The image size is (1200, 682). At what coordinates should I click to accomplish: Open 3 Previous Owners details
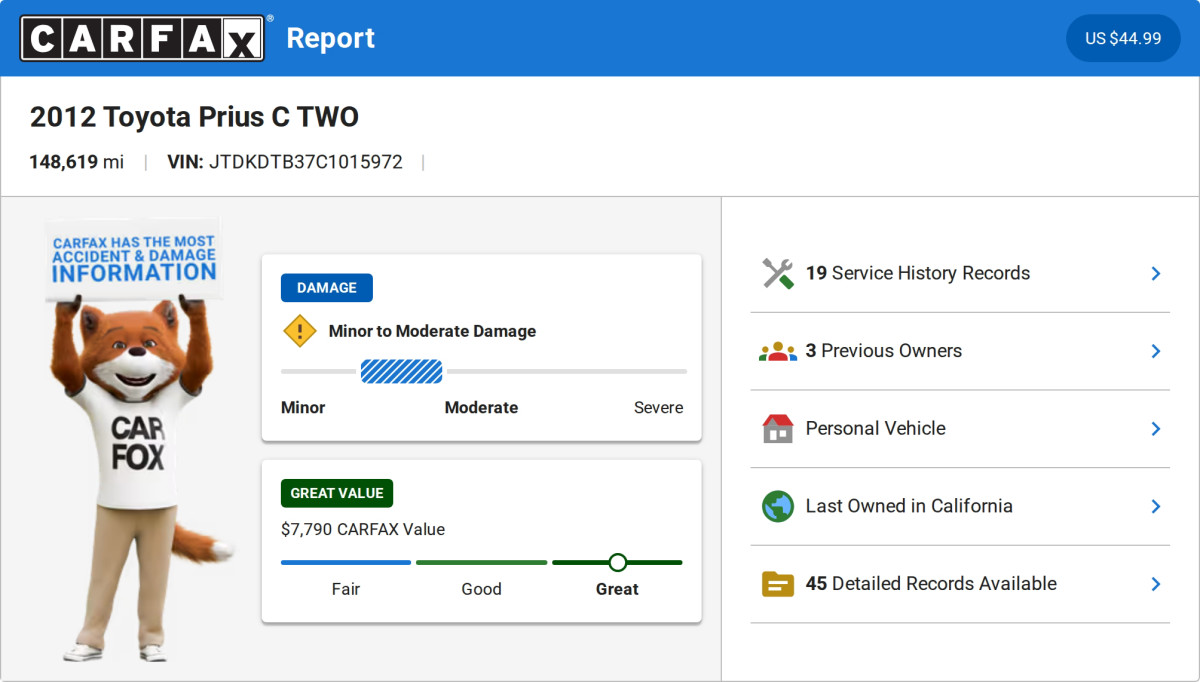(x=960, y=351)
